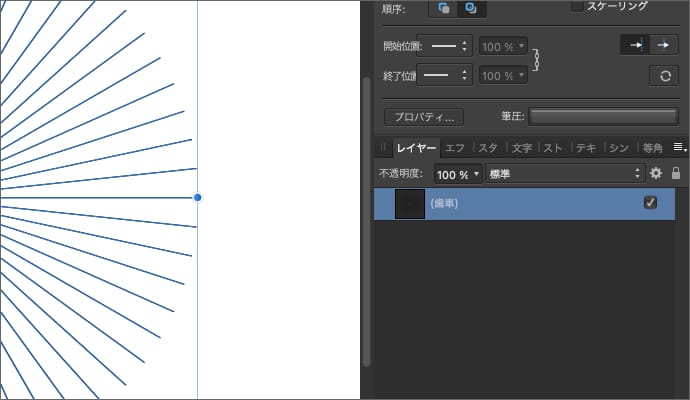The height and width of the screenshot is (400, 690).
Task: Click the layer lock padlock icon
Action: point(676,173)
